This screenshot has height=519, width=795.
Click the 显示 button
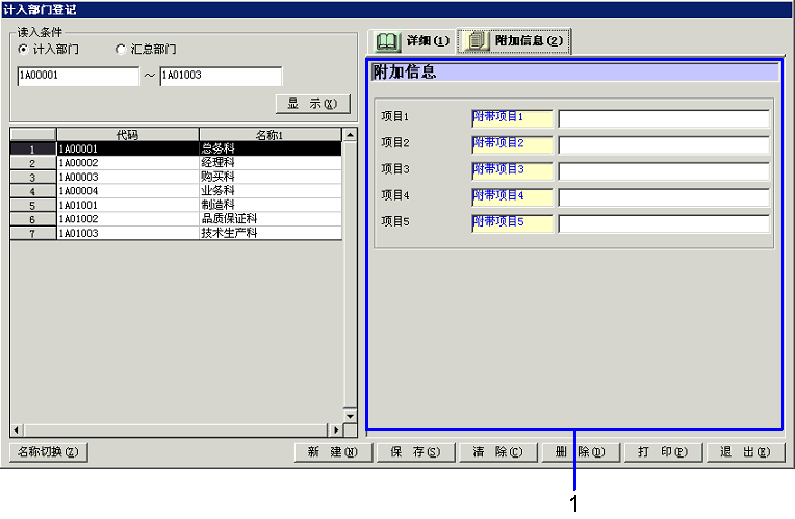[312, 104]
